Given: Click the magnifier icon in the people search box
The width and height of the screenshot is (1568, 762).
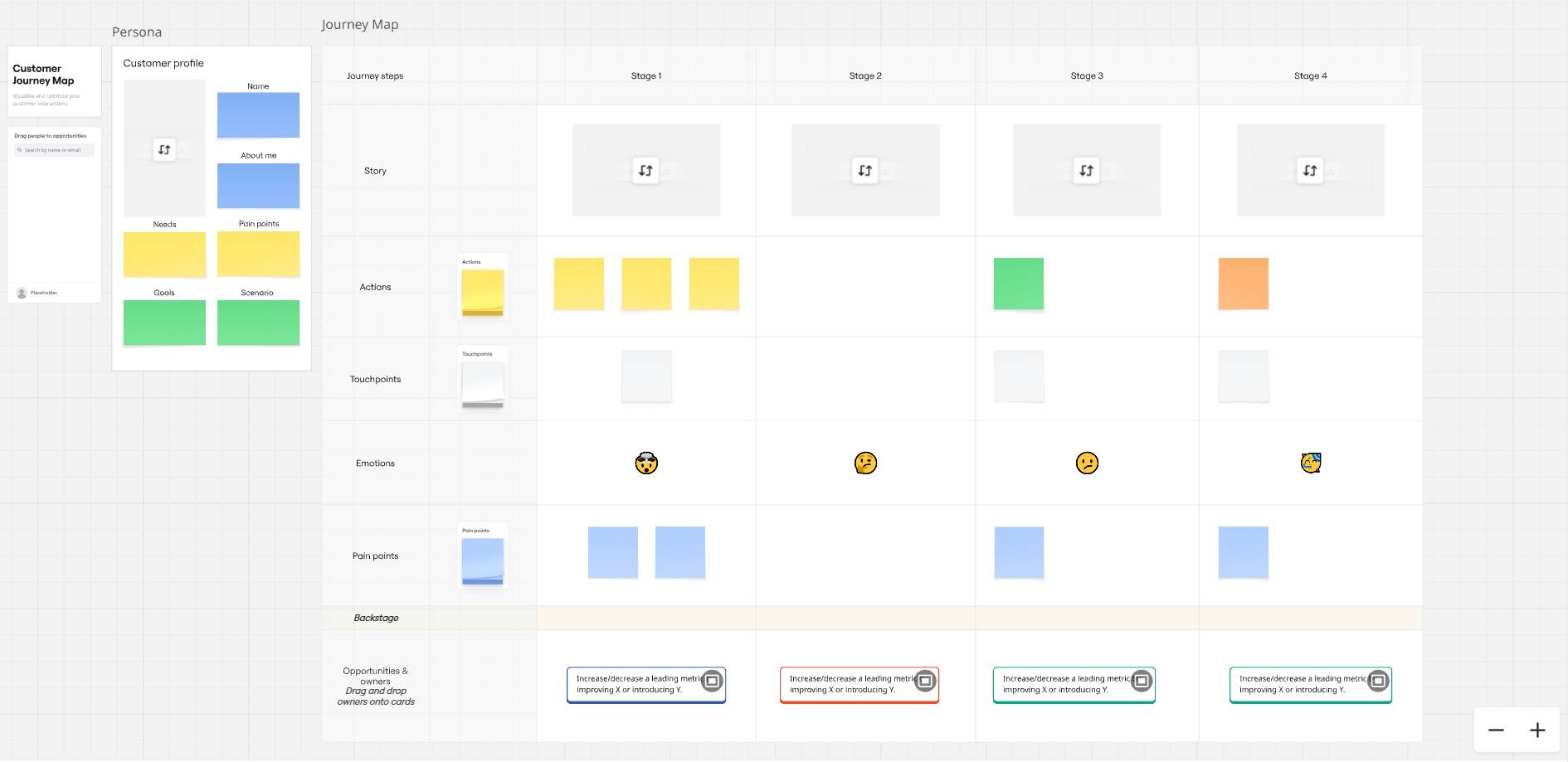Looking at the screenshot, I should point(20,149).
